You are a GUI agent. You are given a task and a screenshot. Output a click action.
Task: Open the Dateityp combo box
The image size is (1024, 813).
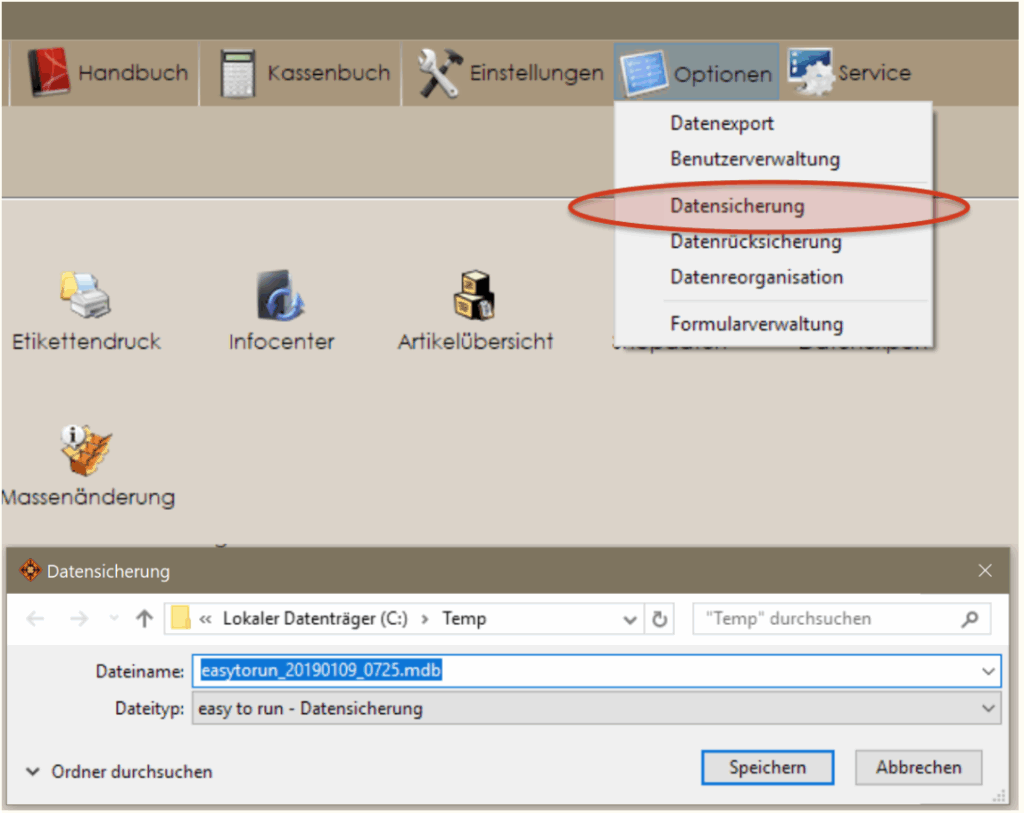[595, 709]
